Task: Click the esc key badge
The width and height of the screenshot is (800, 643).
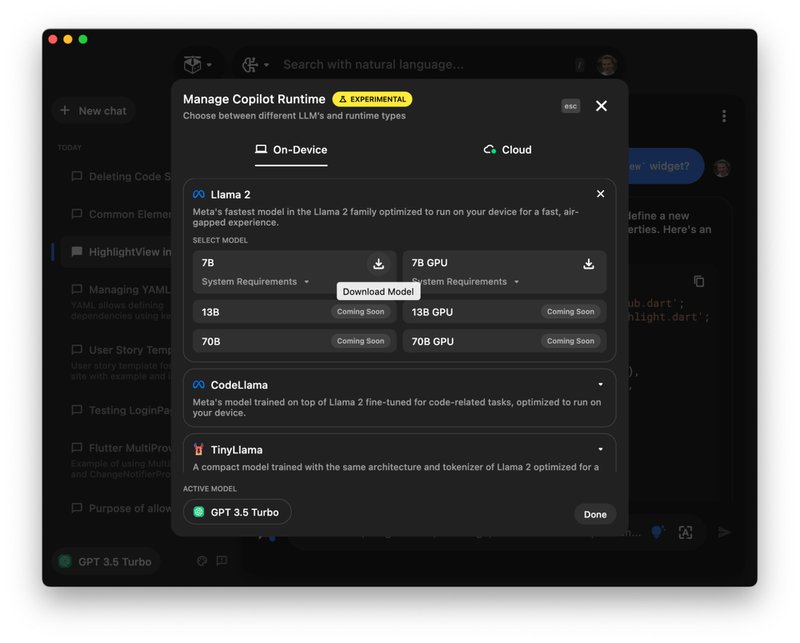Action: tap(570, 106)
